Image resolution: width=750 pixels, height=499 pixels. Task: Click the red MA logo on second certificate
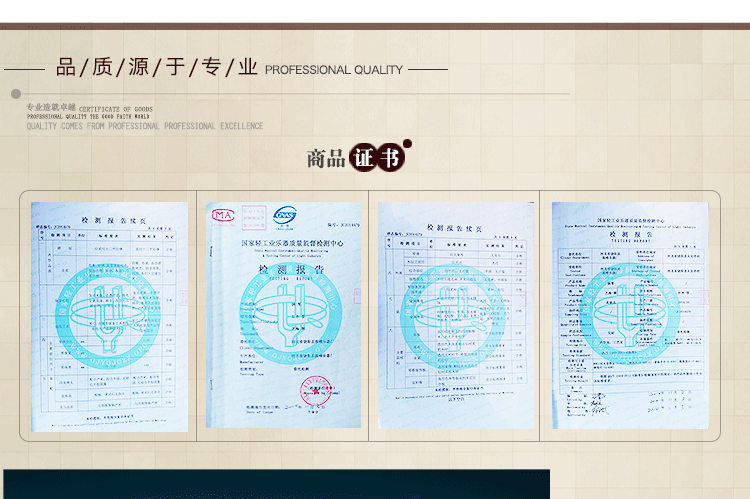[x=223, y=216]
